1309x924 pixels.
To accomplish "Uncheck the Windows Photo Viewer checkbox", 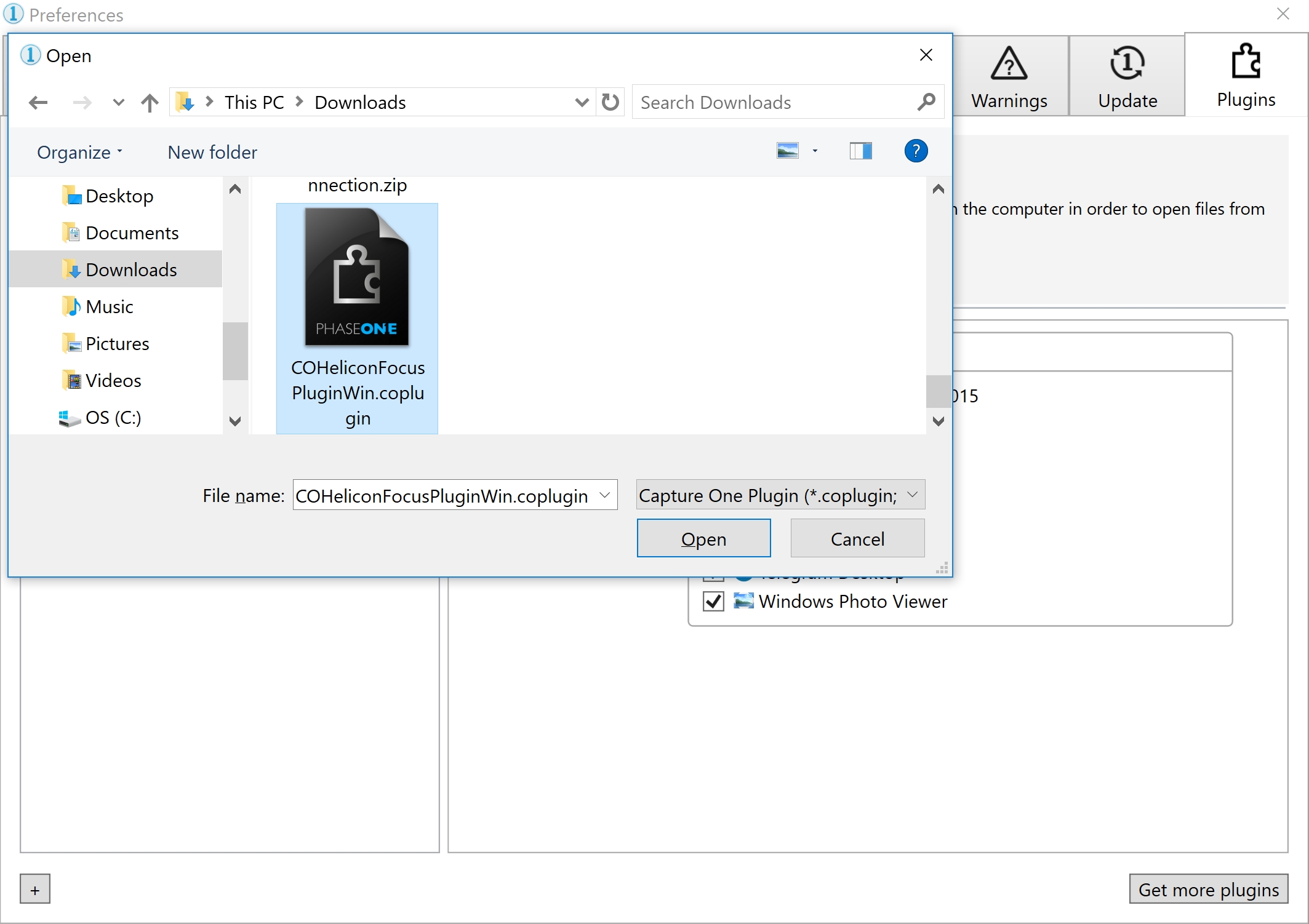I will click(x=713, y=601).
